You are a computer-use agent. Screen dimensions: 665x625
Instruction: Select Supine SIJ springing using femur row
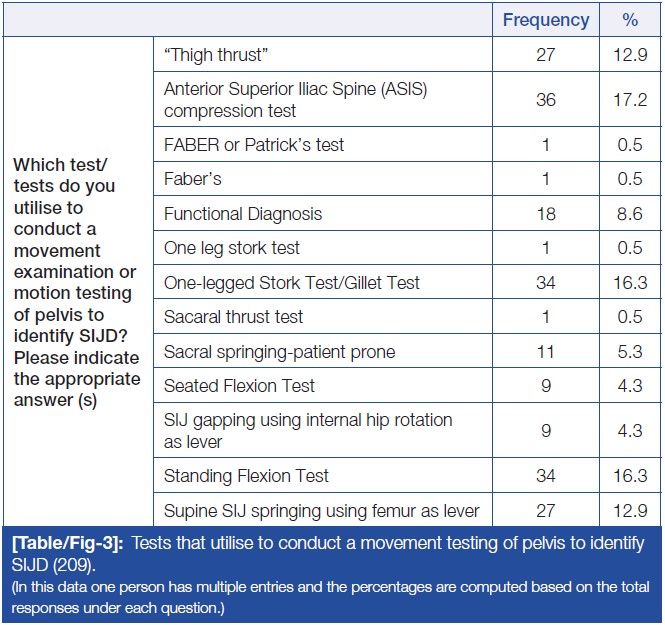pos(322,511)
